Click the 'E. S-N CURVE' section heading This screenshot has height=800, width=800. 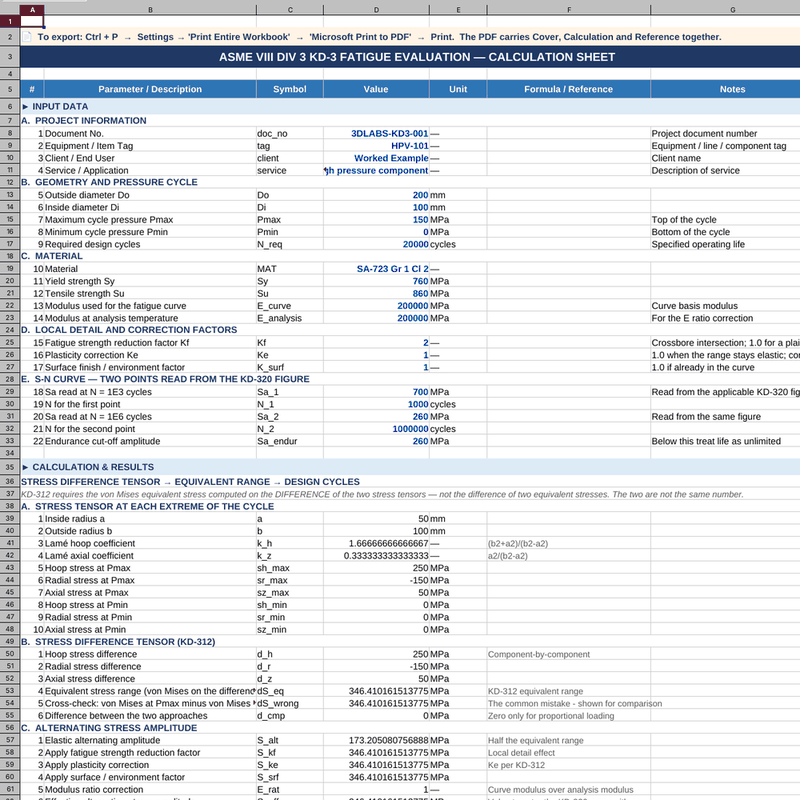(165, 379)
